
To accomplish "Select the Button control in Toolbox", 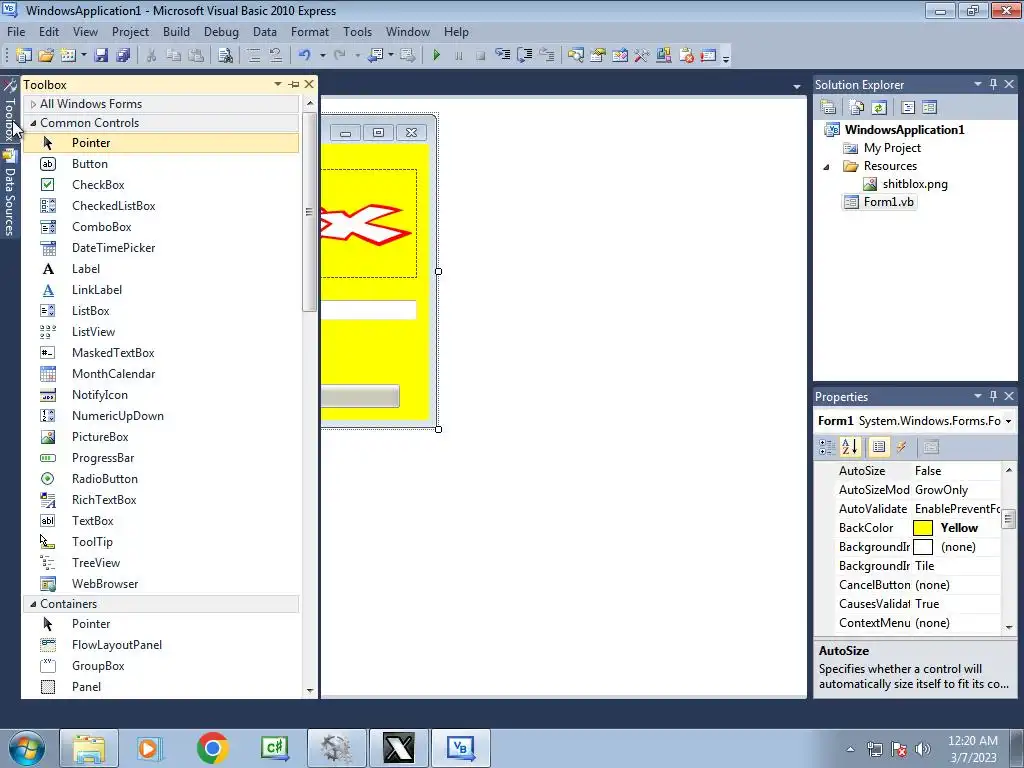I will [161, 164].
